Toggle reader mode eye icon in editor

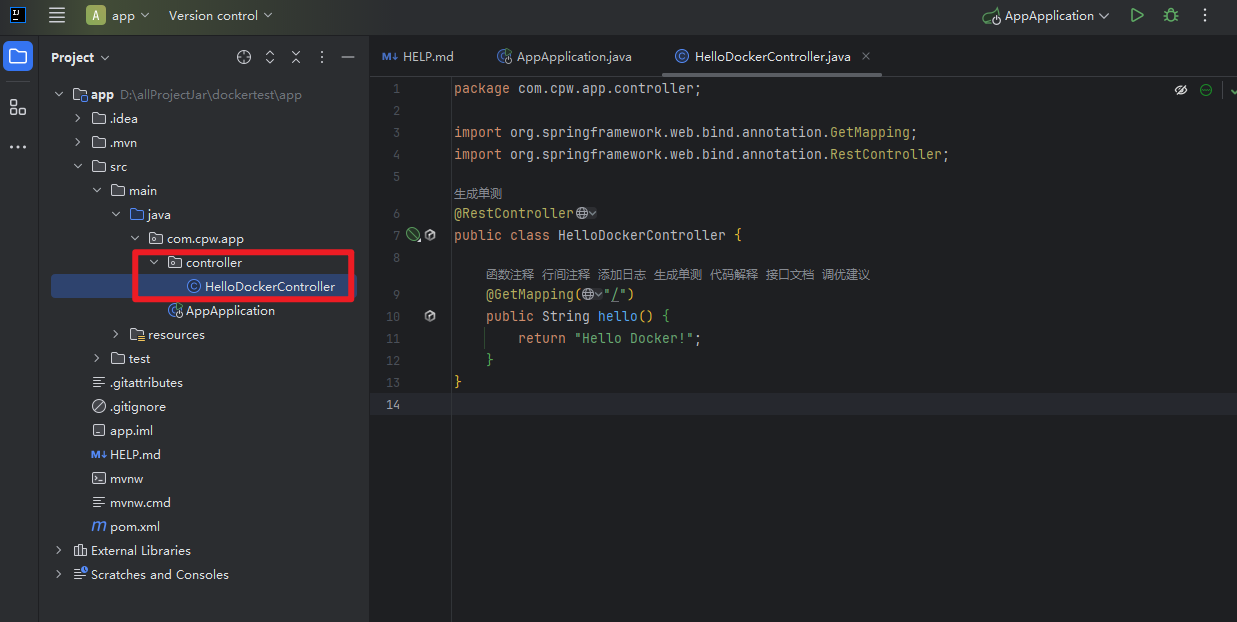1181,90
